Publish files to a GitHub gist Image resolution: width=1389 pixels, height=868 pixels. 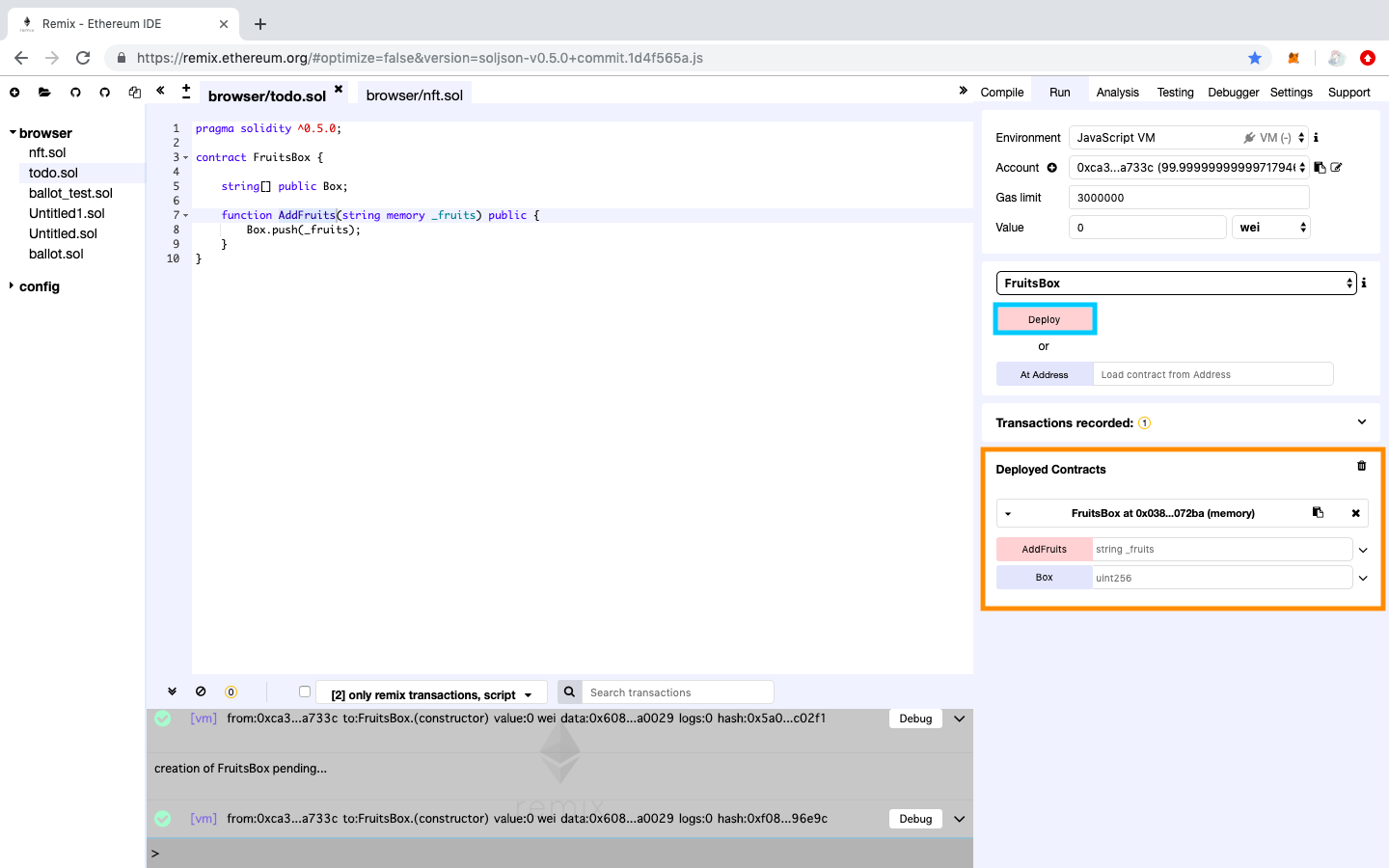coord(75,92)
